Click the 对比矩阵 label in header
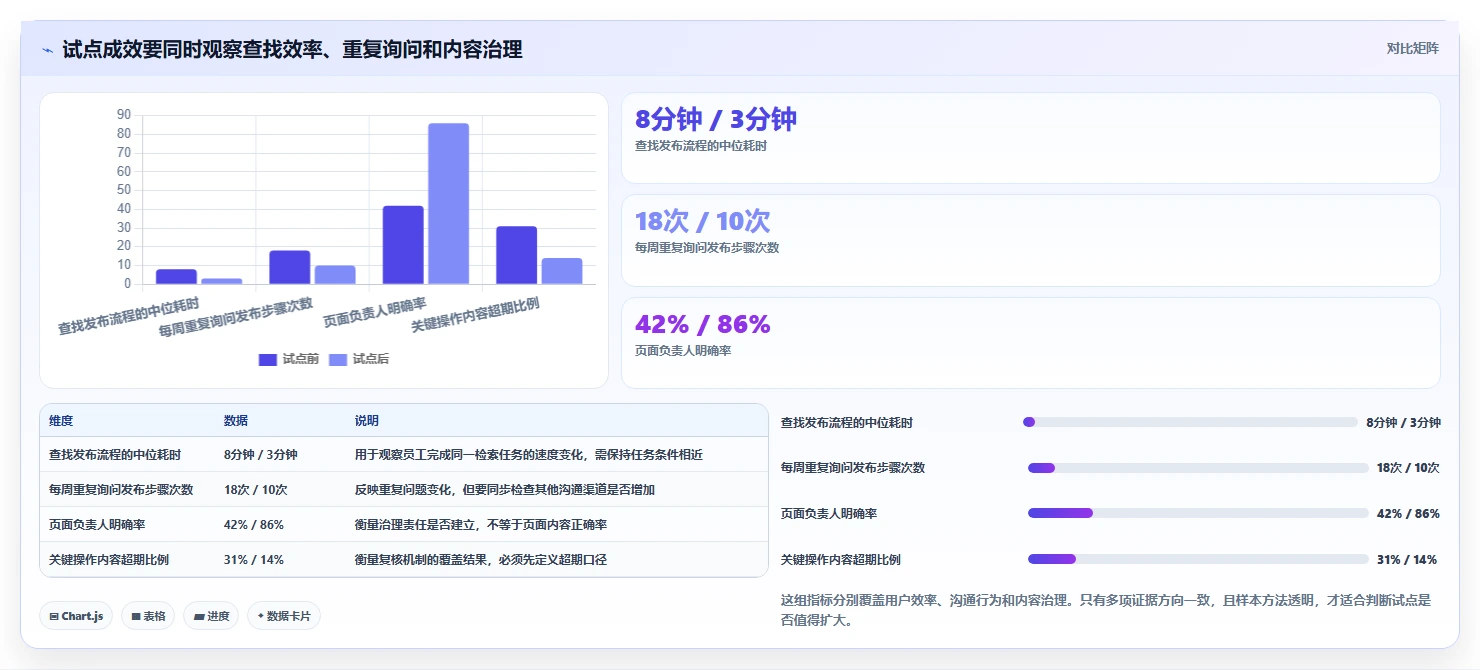1480x670 pixels. [x=1412, y=48]
